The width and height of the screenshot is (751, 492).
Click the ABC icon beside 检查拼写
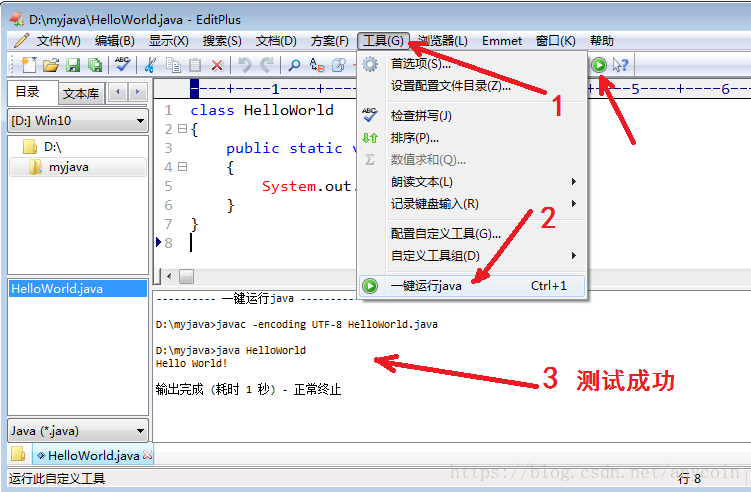(x=370, y=115)
